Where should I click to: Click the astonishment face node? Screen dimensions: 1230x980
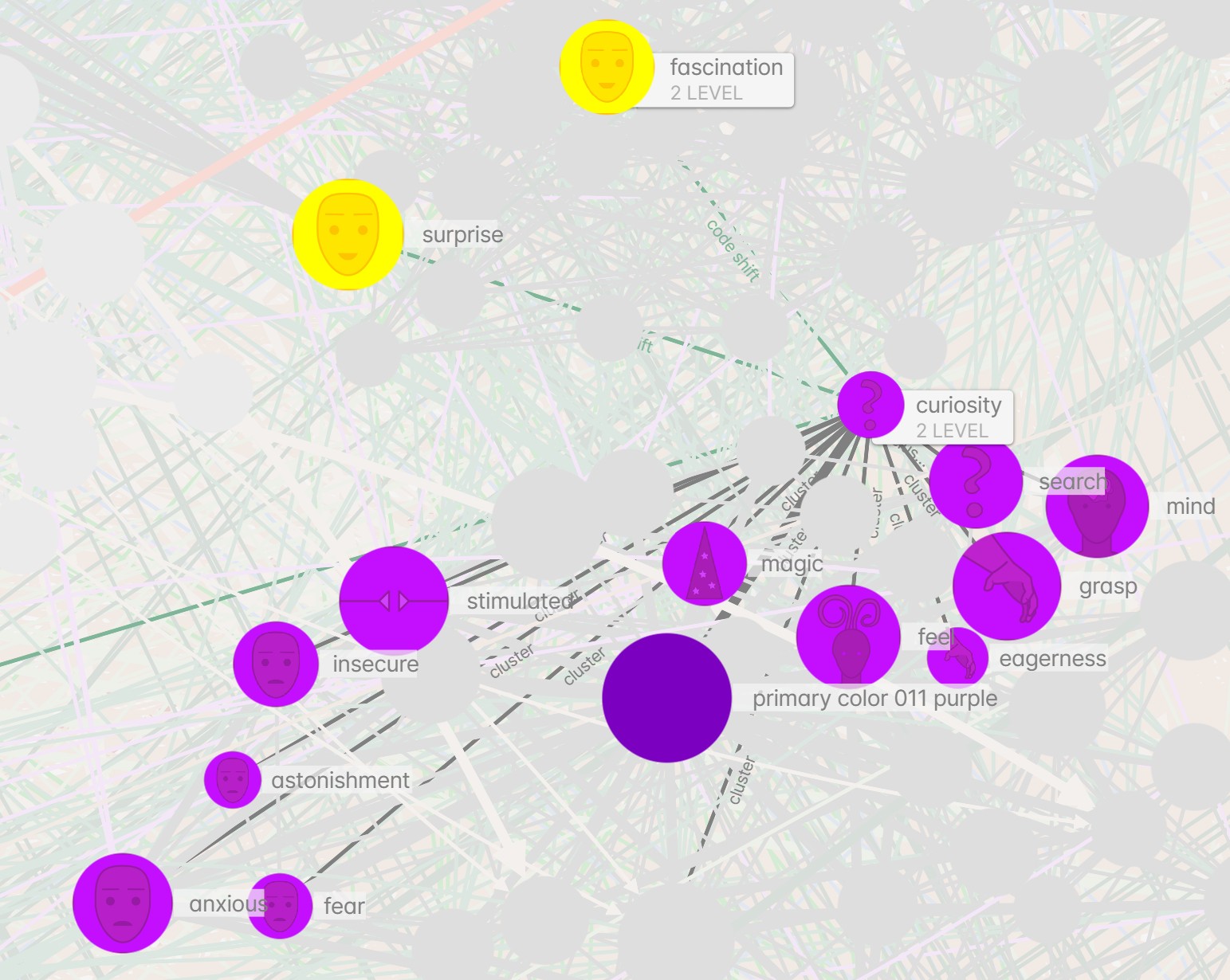(x=233, y=780)
